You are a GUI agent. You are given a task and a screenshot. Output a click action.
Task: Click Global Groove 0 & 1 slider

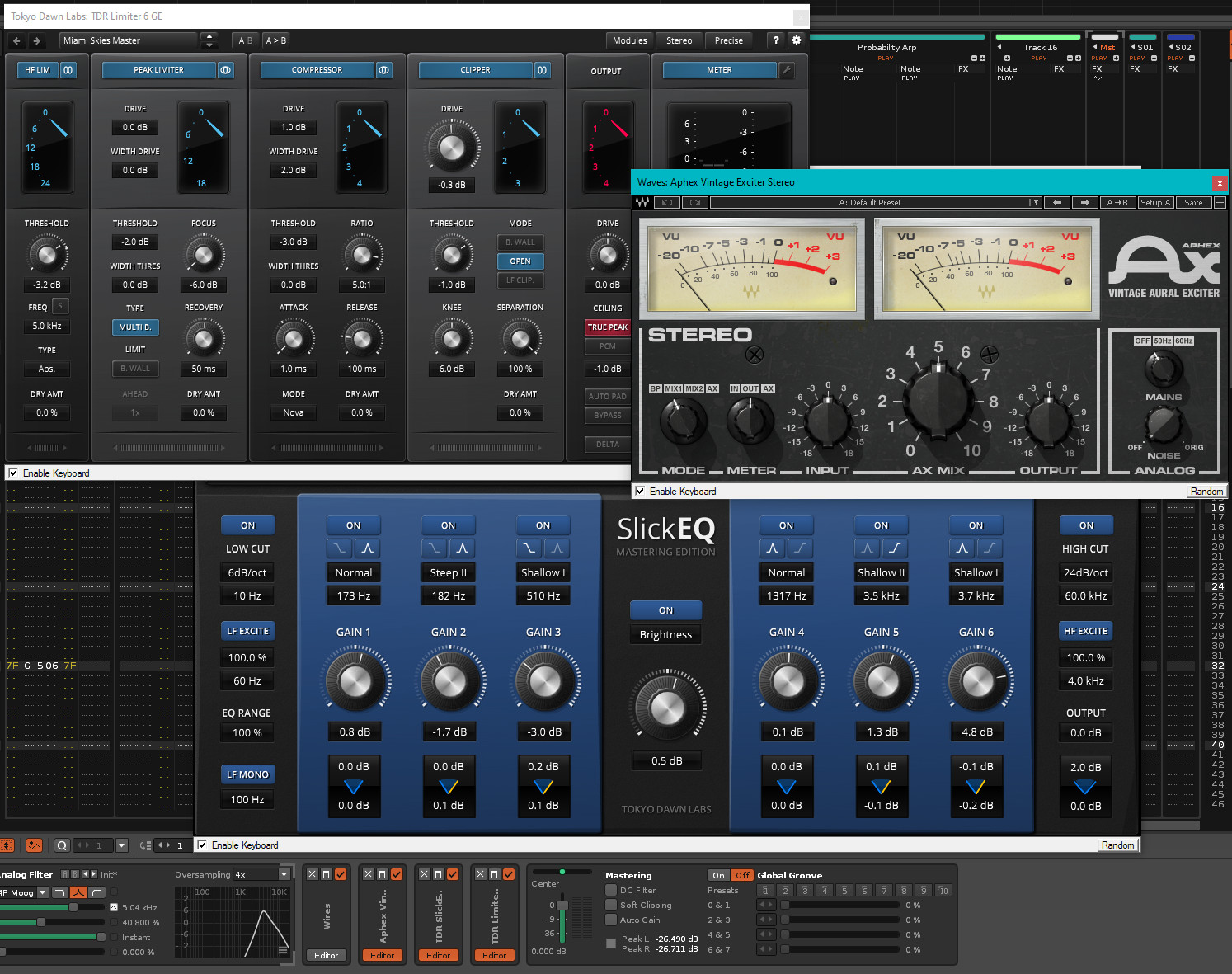pyautogui.click(x=839, y=905)
